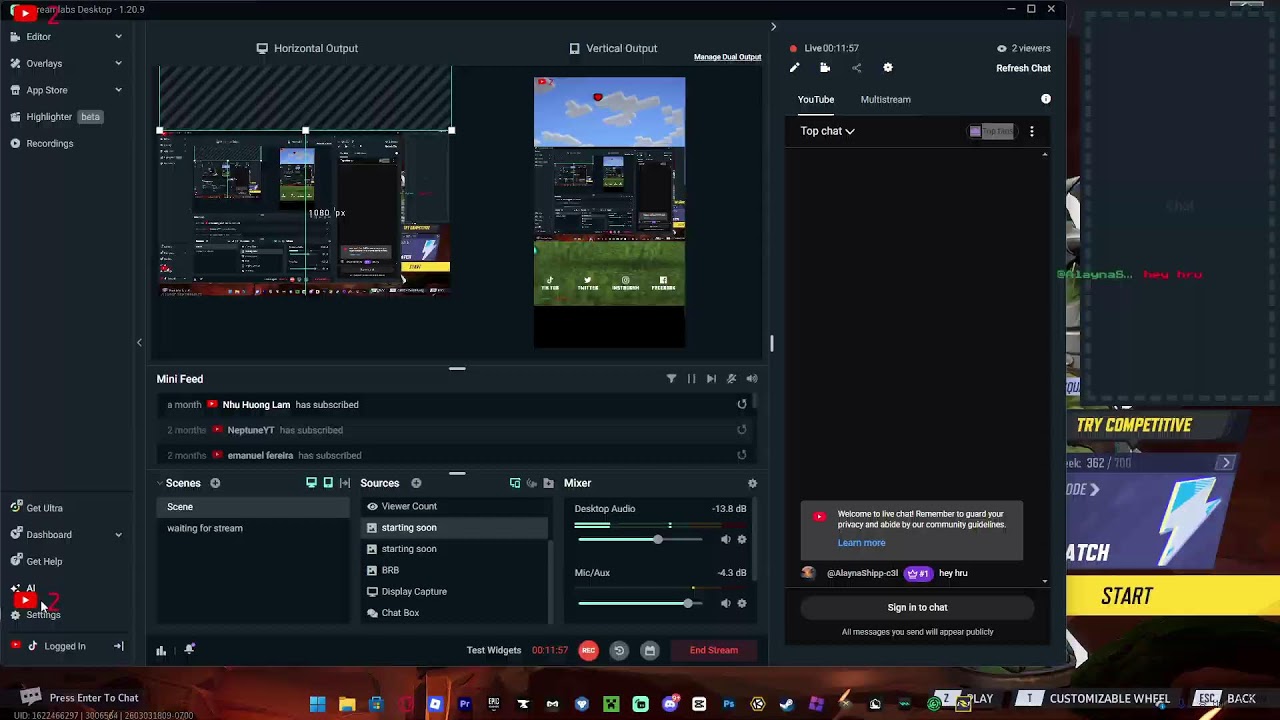Click Test Widgets

[x=494, y=650]
